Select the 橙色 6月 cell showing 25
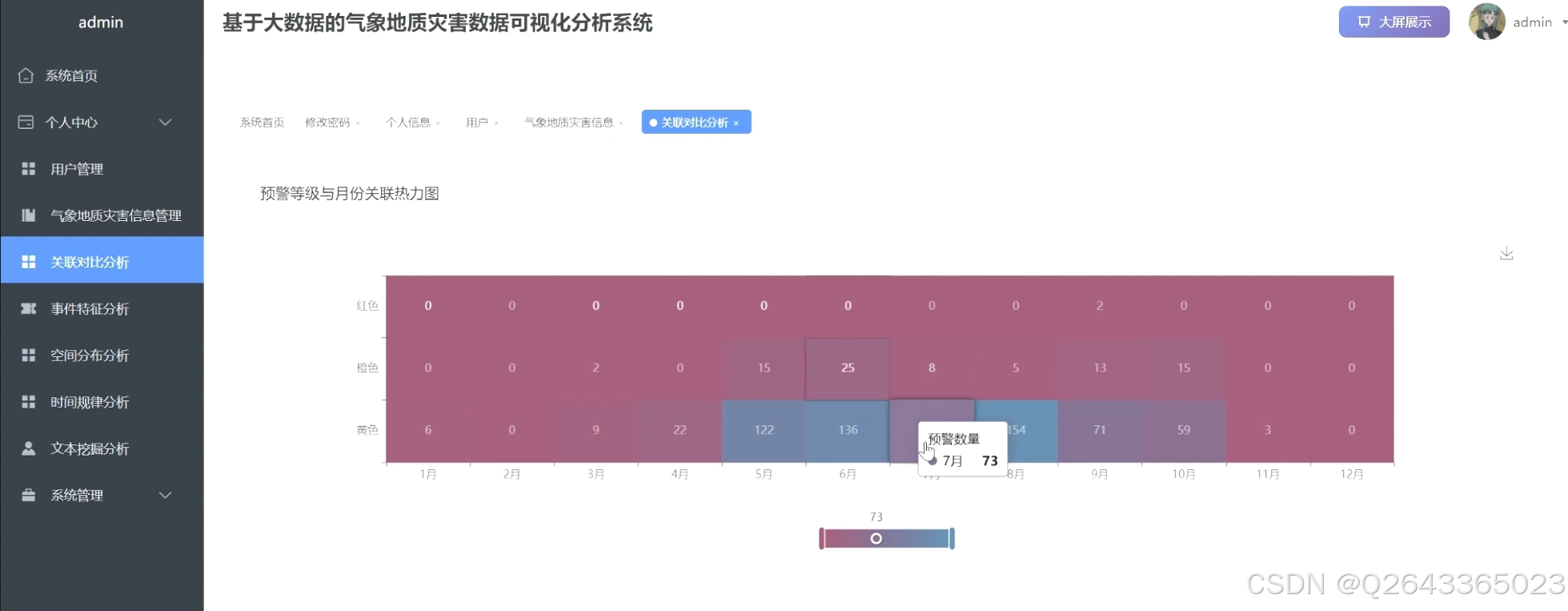Image resolution: width=1568 pixels, height=611 pixels. pyautogui.click(x=848, y=368)
